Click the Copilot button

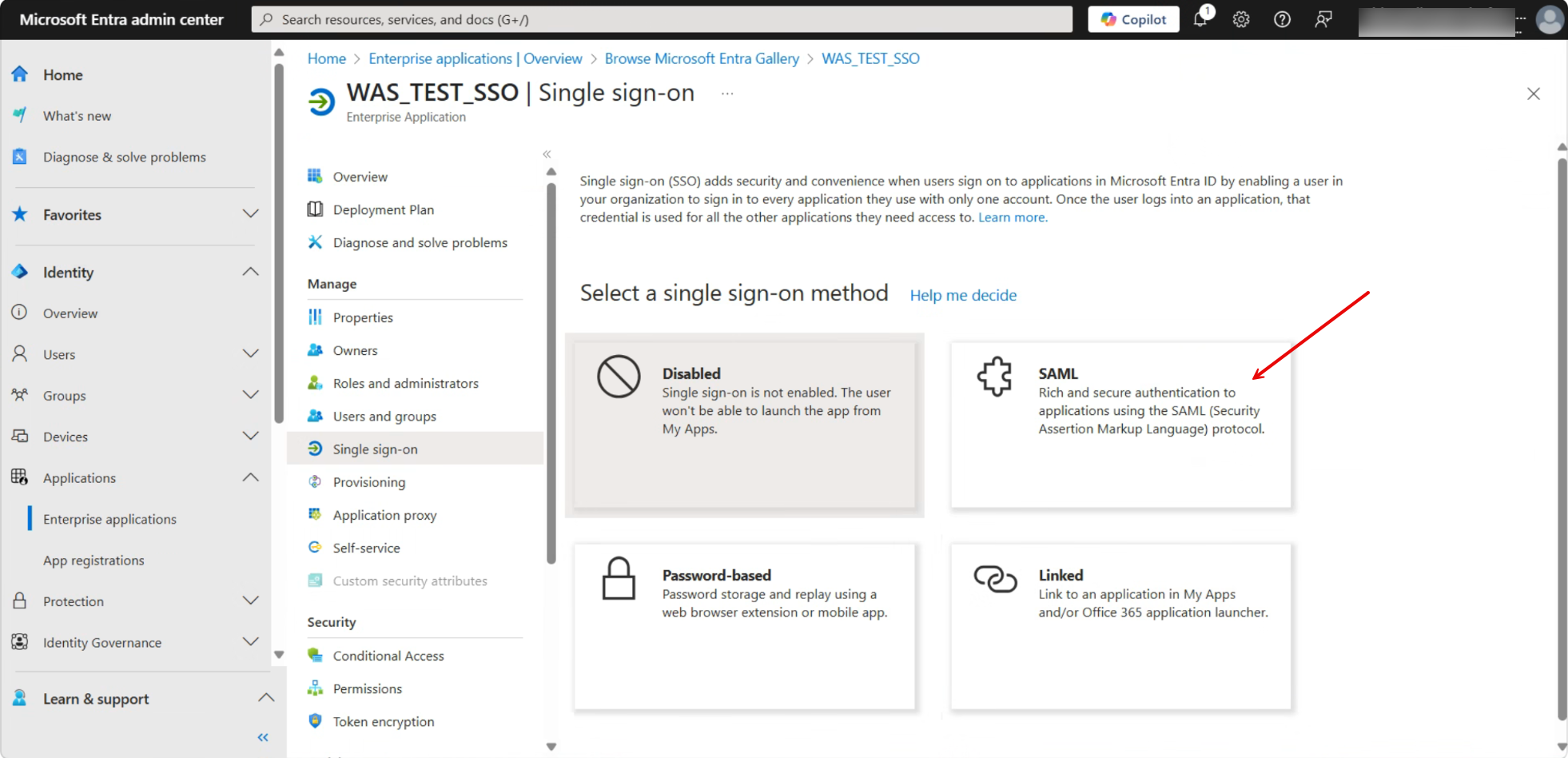point(1133,19)
